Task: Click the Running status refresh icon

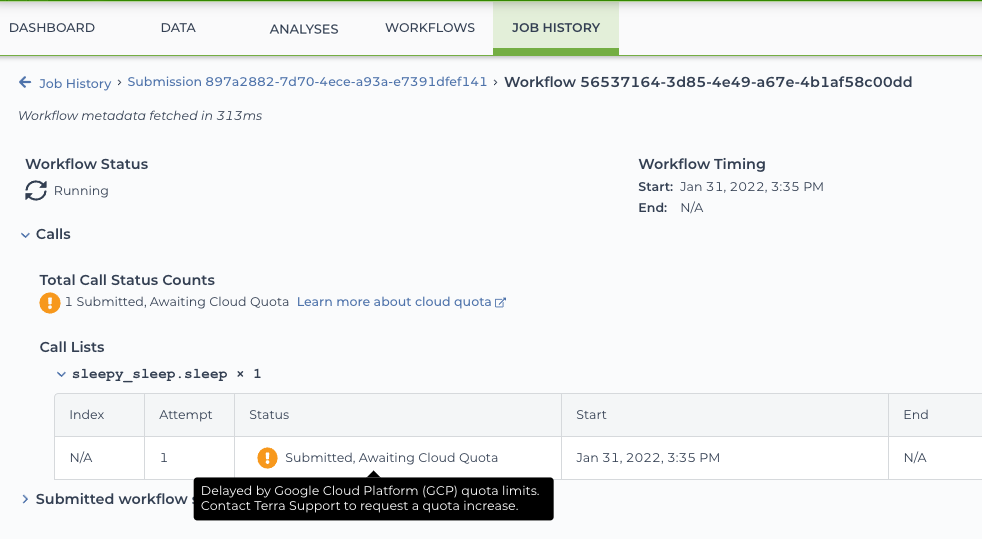Action: click(36, 190)
